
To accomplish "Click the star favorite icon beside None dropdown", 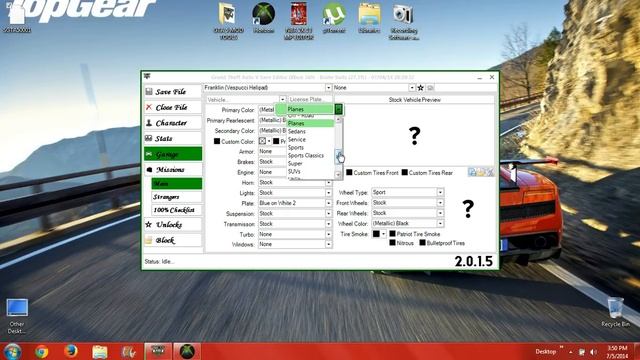I will [x=420, y=88].
